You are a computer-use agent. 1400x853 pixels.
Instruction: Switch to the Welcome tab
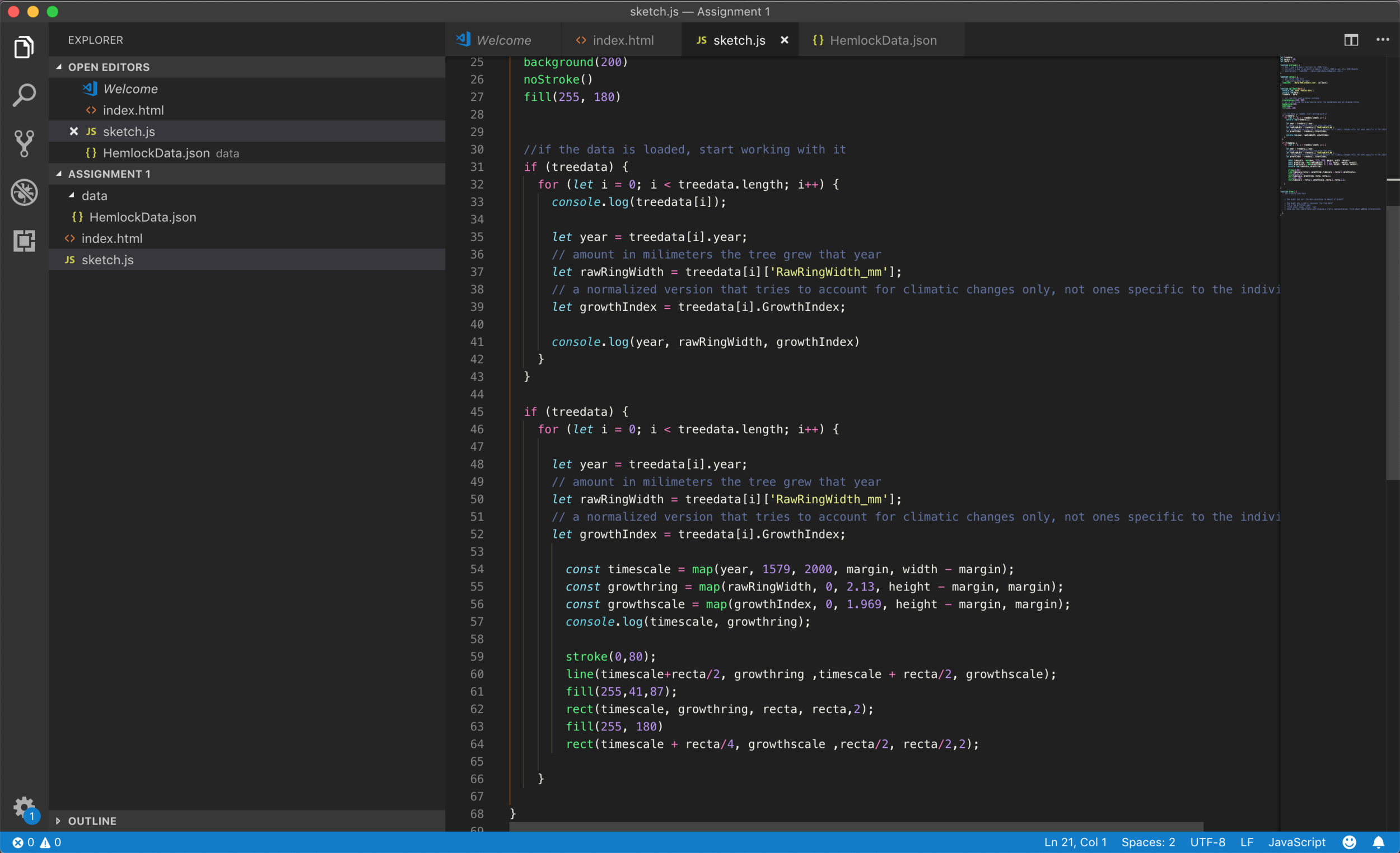[x=503, y=40]
